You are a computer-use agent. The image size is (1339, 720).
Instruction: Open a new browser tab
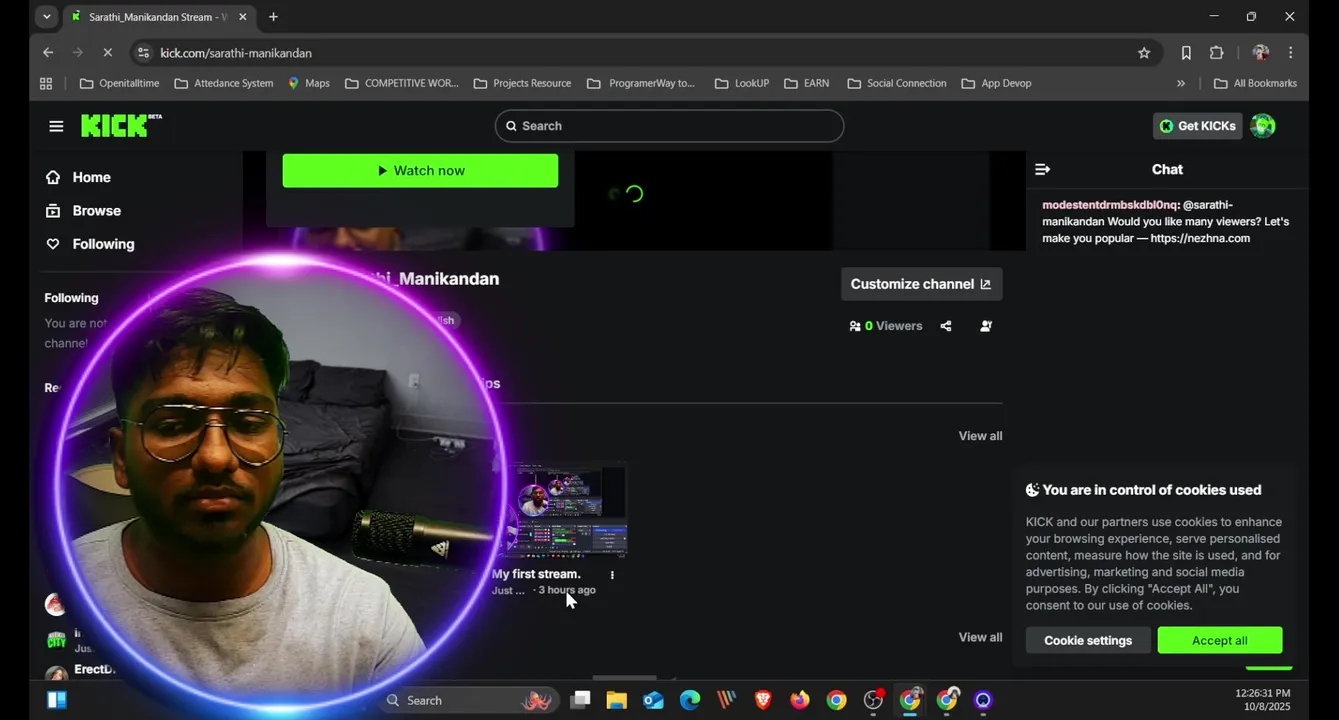click(273, 17)
